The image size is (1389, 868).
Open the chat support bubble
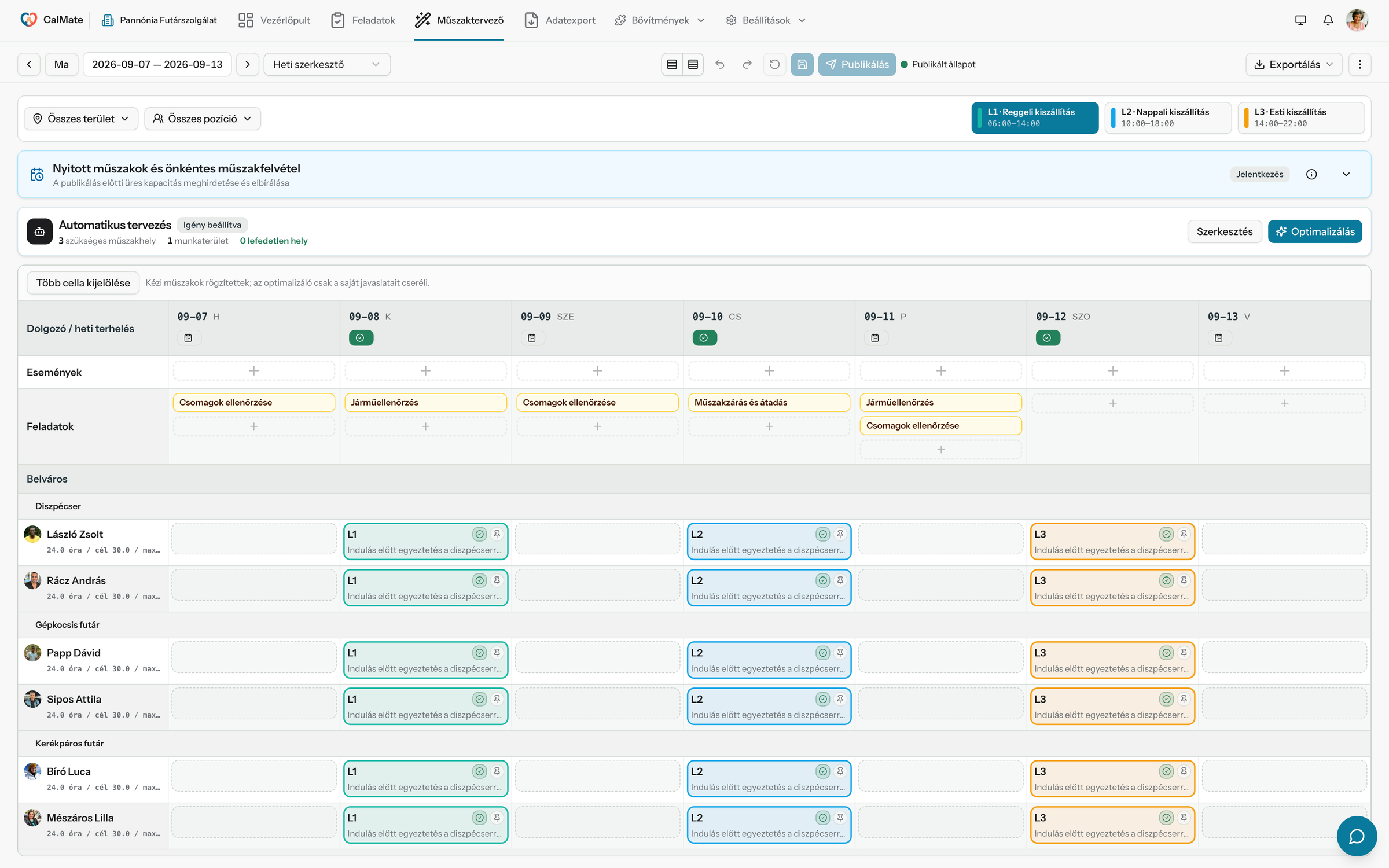[1357, 836]
